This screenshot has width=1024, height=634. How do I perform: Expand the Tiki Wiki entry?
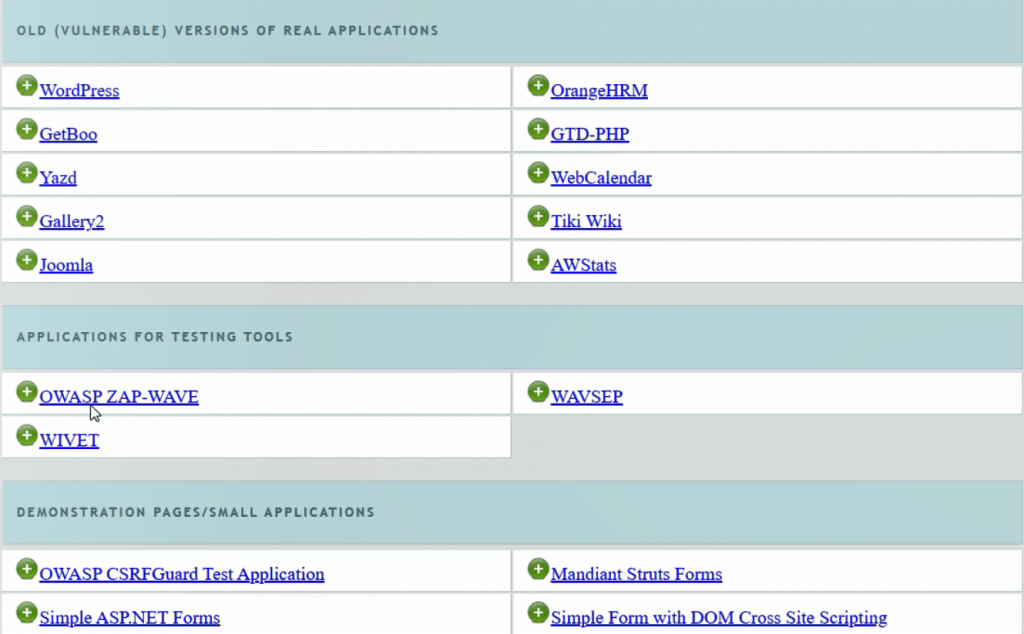(x=538, y=216)
